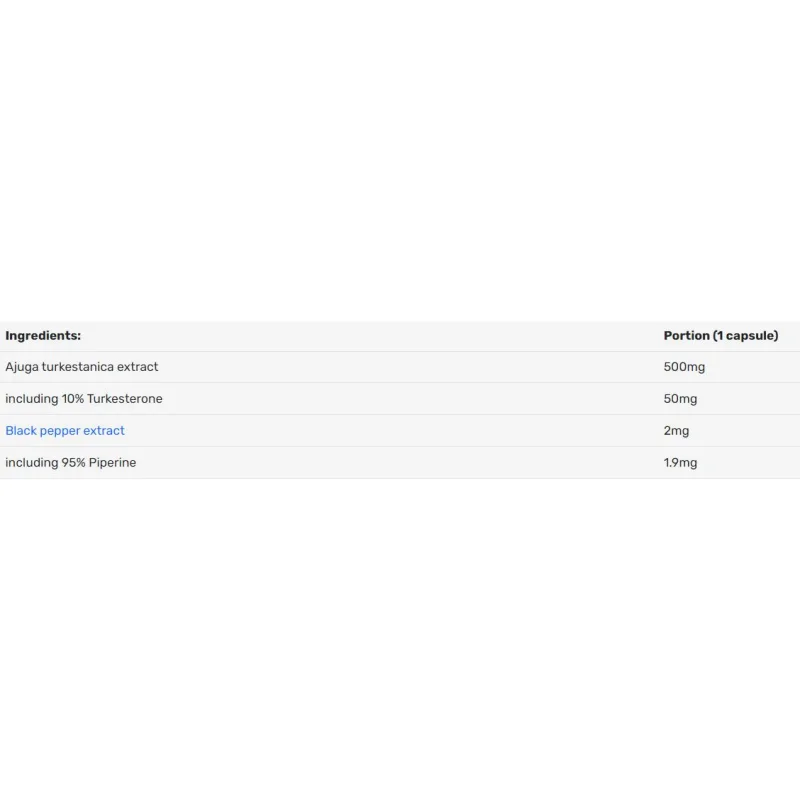800x800 pixels.
Task: Select the Ajuga turkestanica extract text
Action: pyautogui.click(x=82, y=367)
